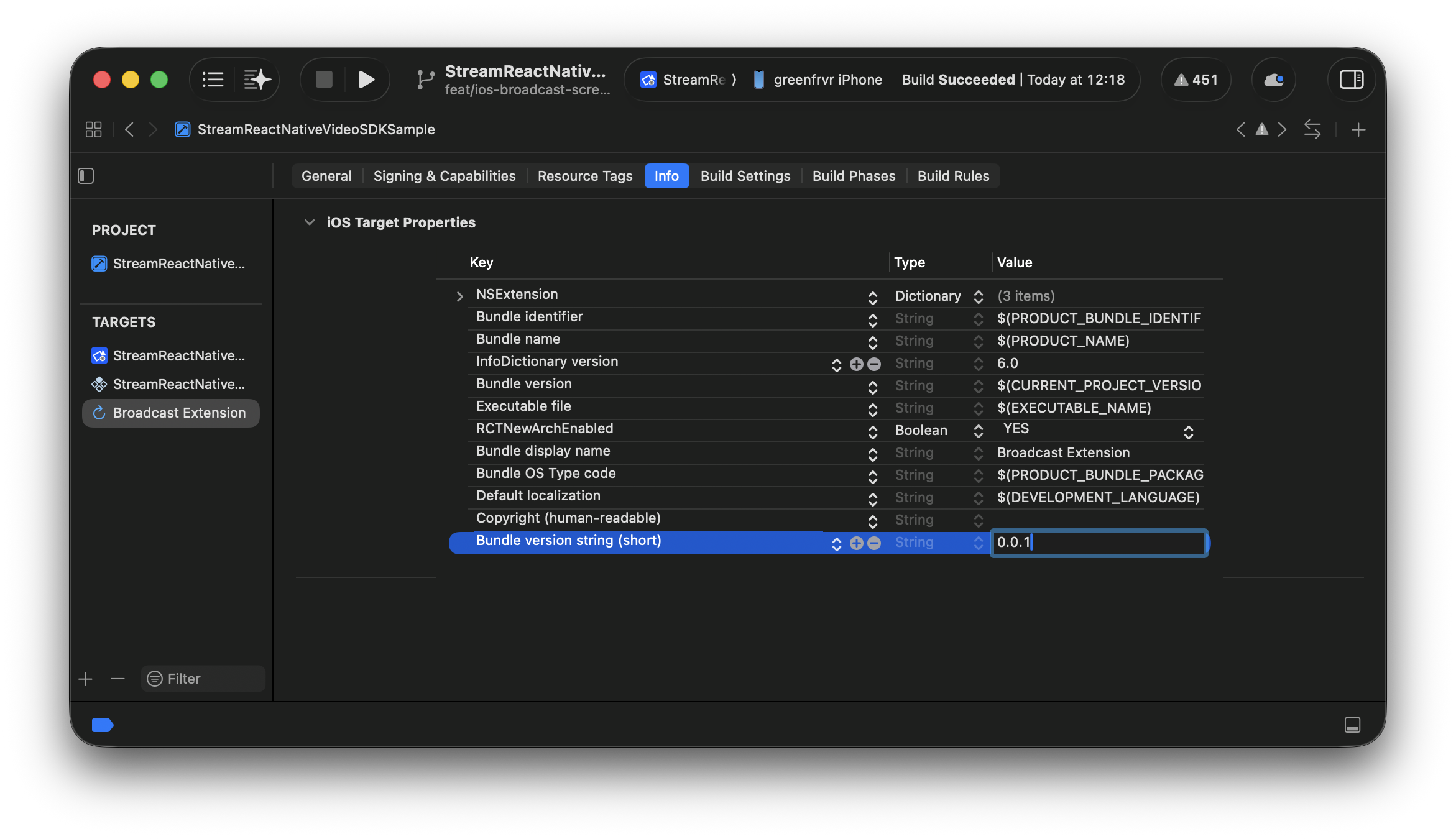Jump to next issue arrow
1456x839 pixels.
pos(1282,129)
